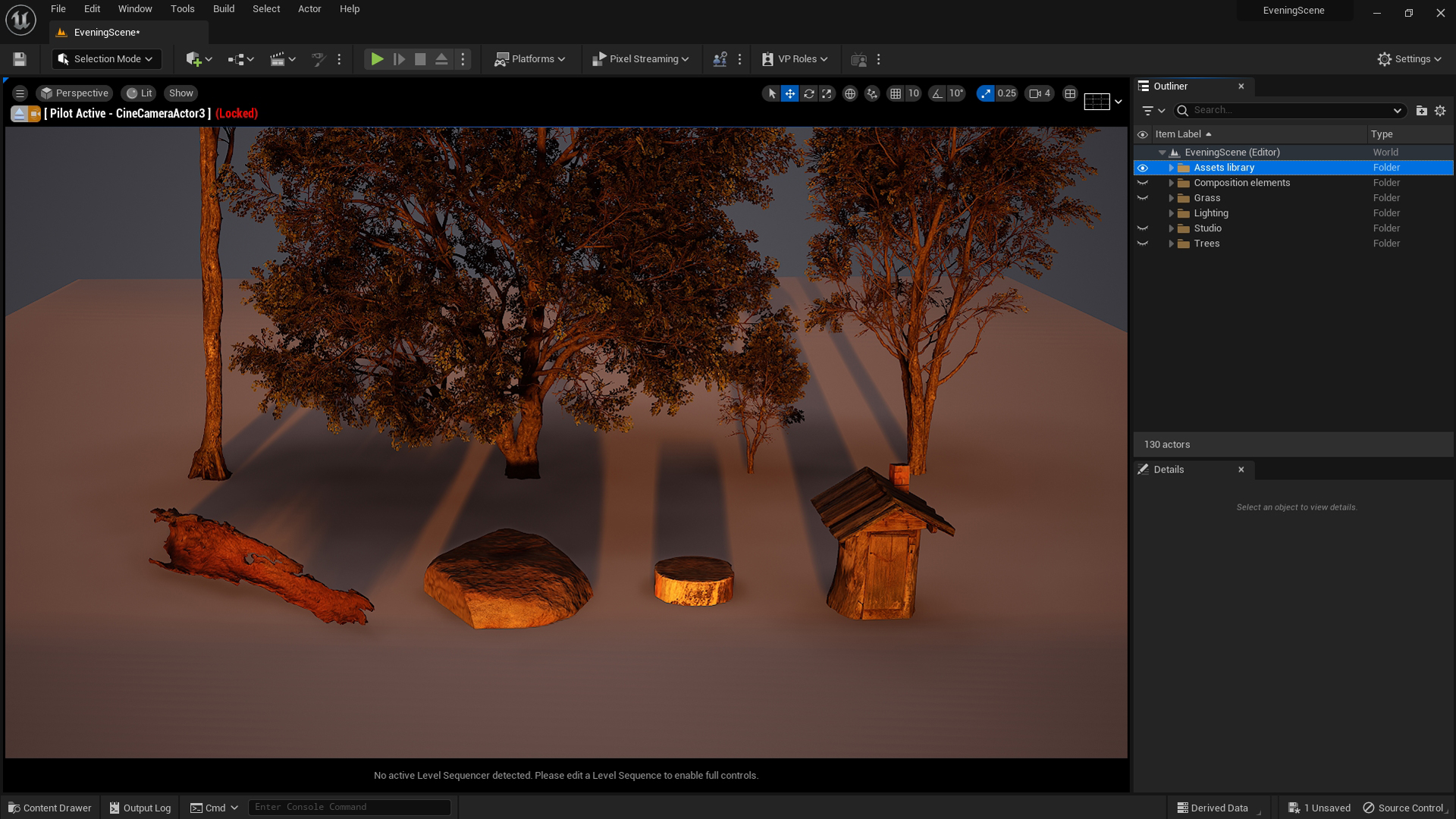
Task: Click the save level floppy icon
Action: [20, 59]
